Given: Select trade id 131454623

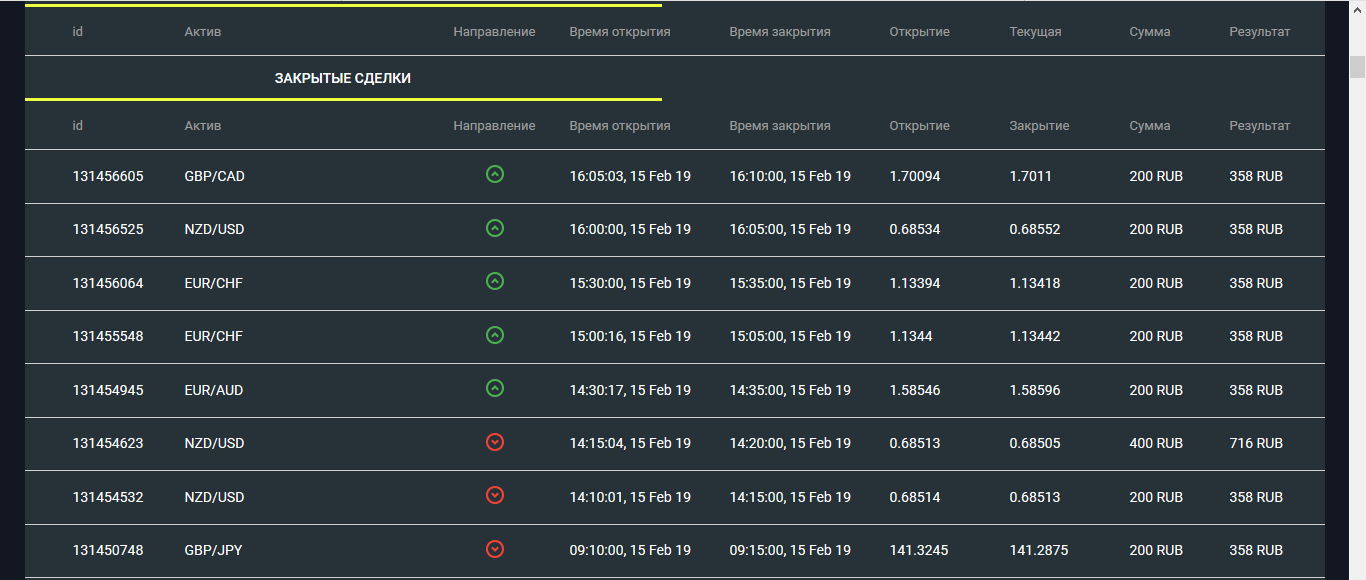Looking at the screenshot, I should [x=108, y=443].
